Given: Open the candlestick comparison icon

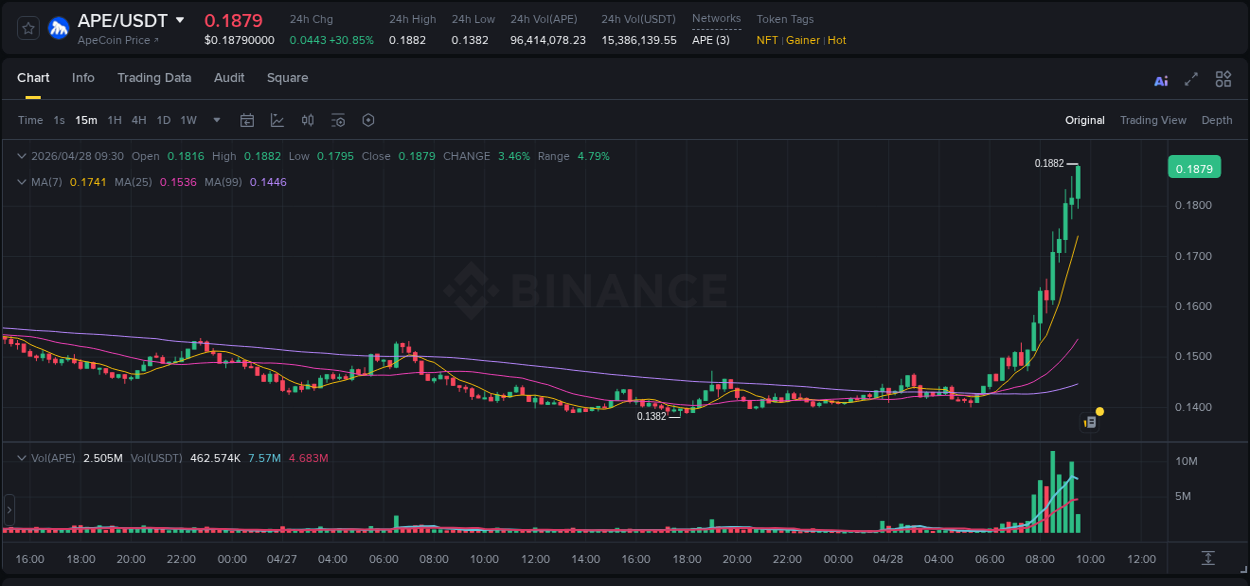Looking at the screenshot, I should click(308, 120).
